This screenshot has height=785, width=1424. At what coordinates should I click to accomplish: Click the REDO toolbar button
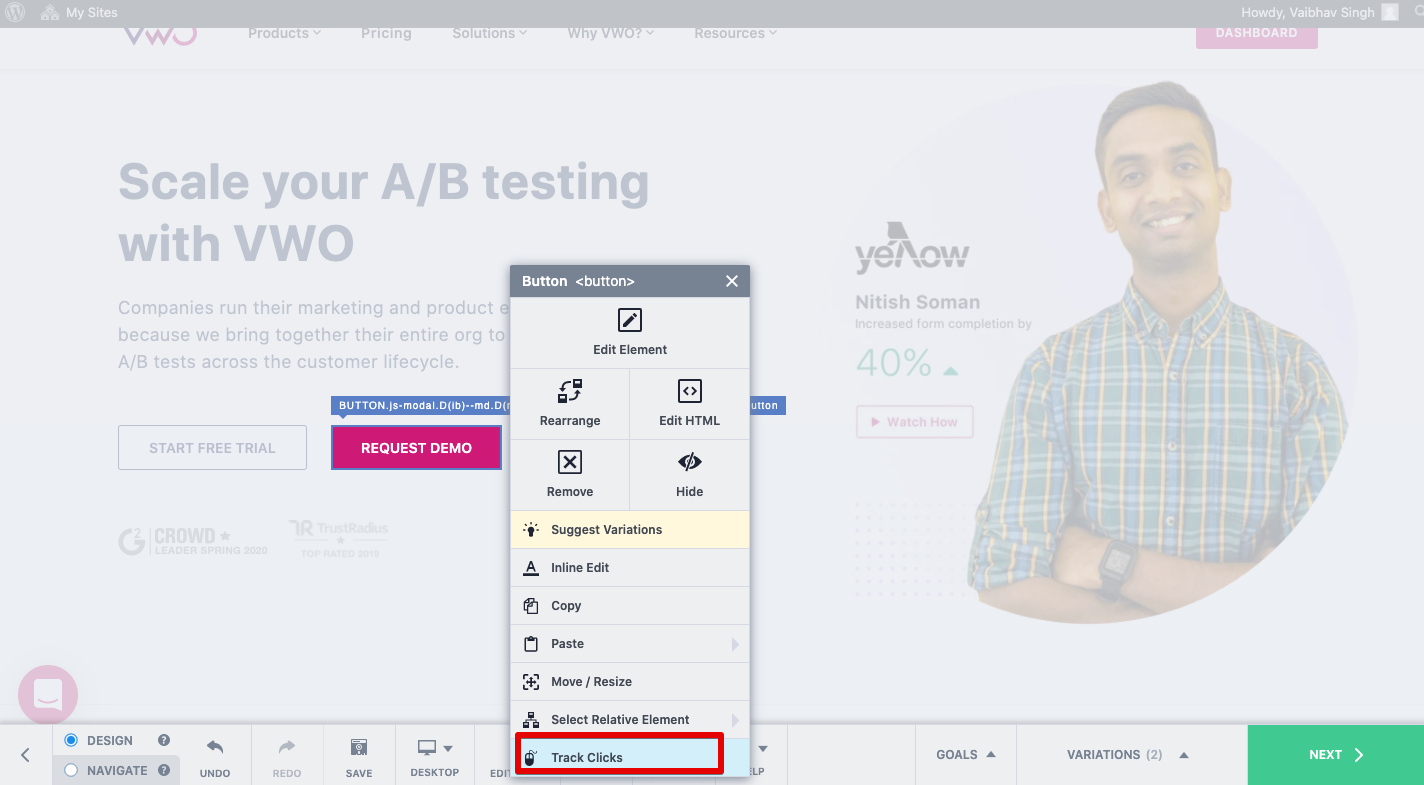pyautogui.click(x=287, y=756)
